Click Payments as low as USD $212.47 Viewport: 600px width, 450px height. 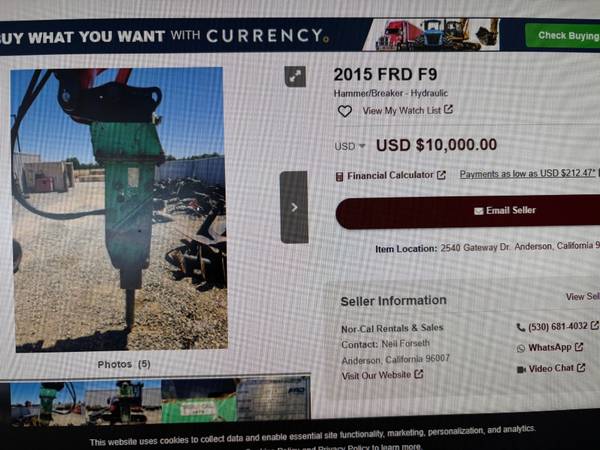(x=528, y=174)
